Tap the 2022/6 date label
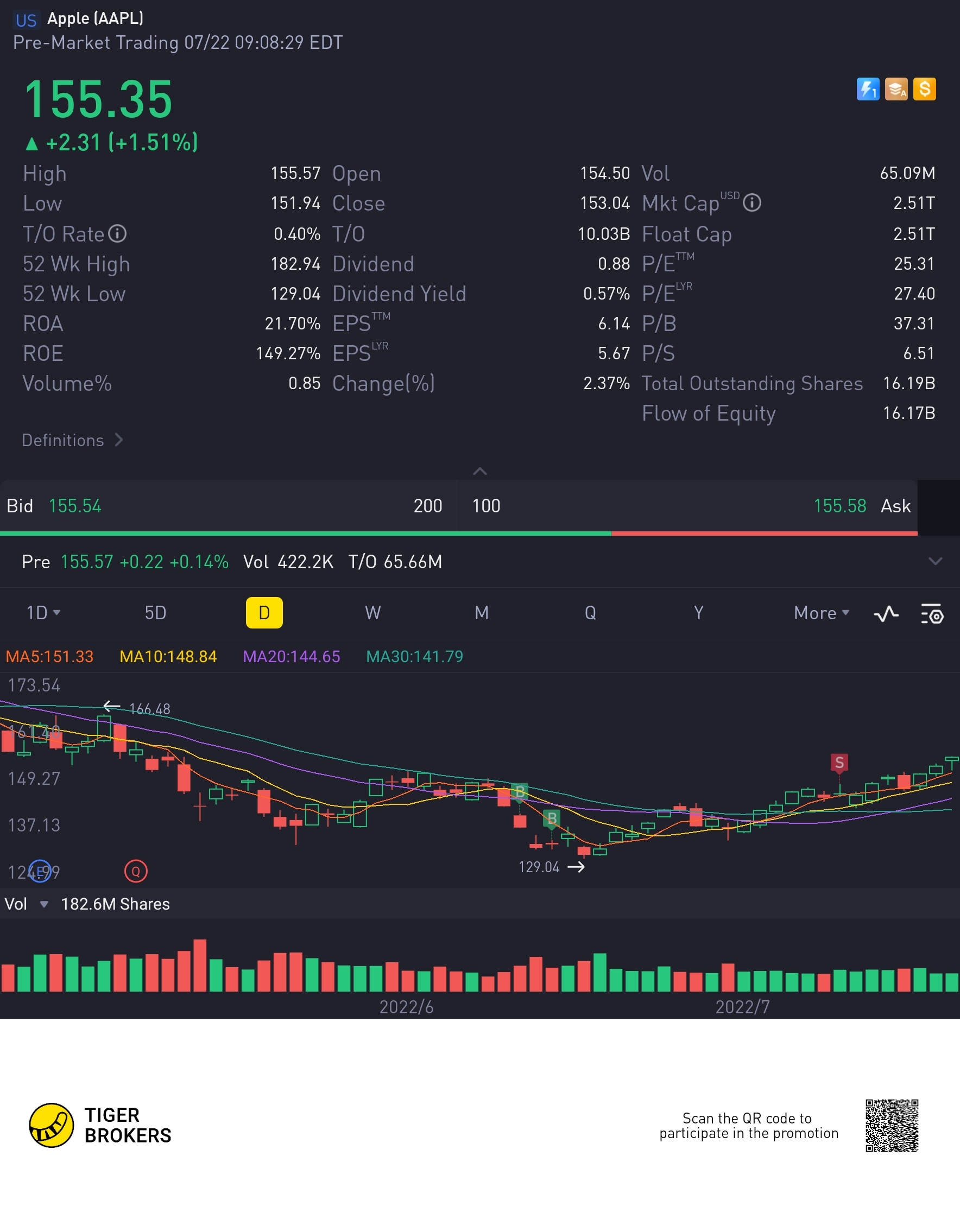This screenshot has height=1232, width=960. click(x=406, y=1007)
